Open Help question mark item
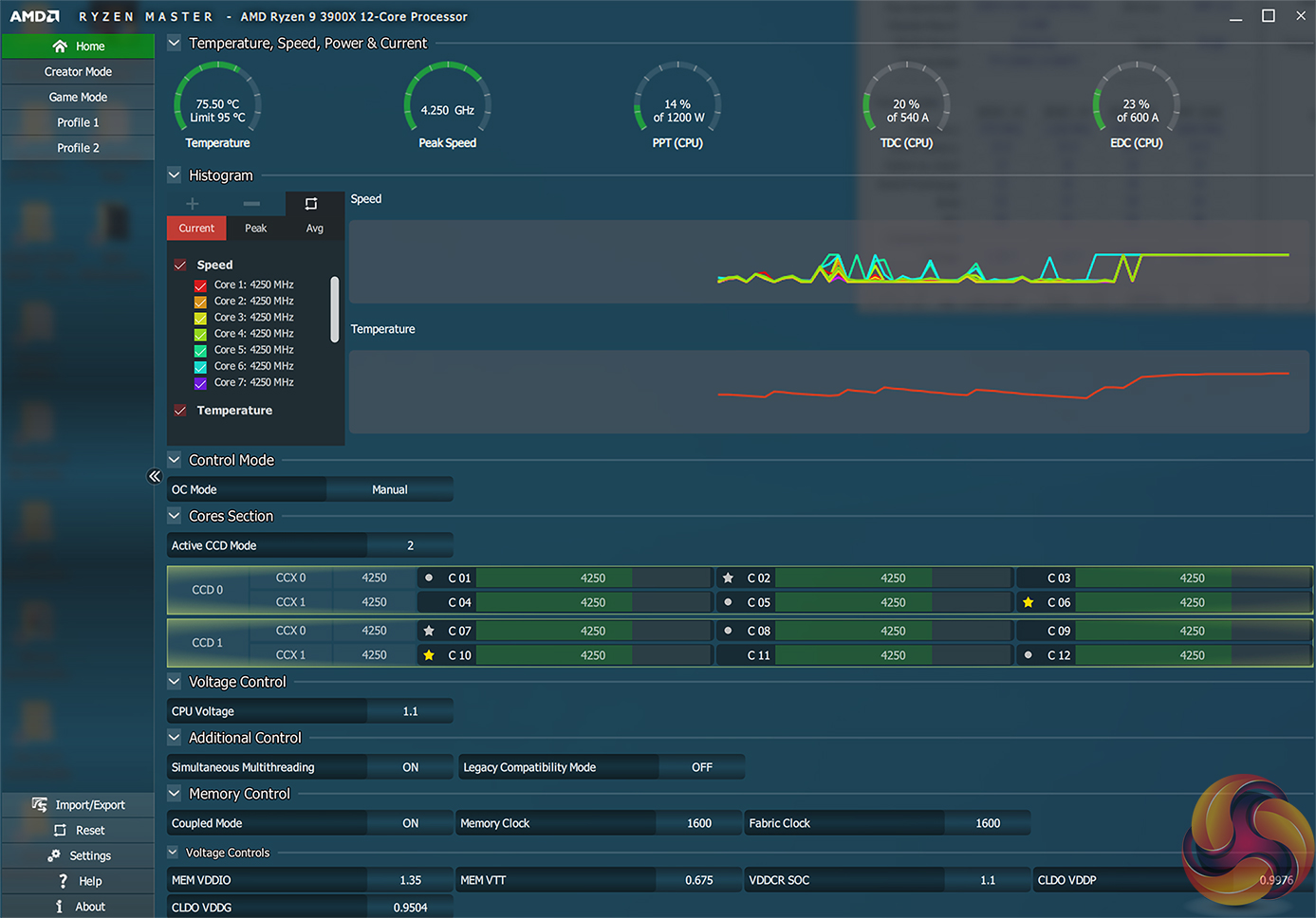The image size is (1316, 918). [63, 881]
